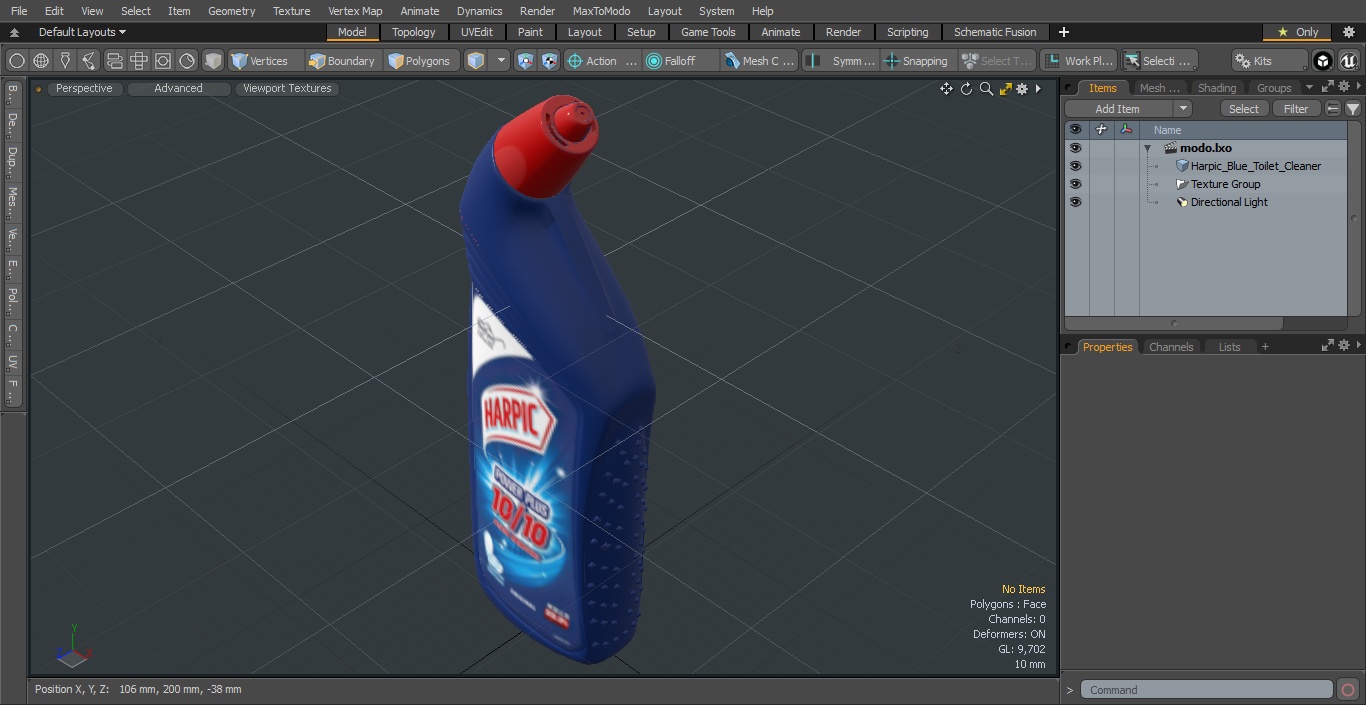Click the Filter button in Items panel
Image resolution: width=1366 pixels, height=705 pixels.
point(1296,109)
